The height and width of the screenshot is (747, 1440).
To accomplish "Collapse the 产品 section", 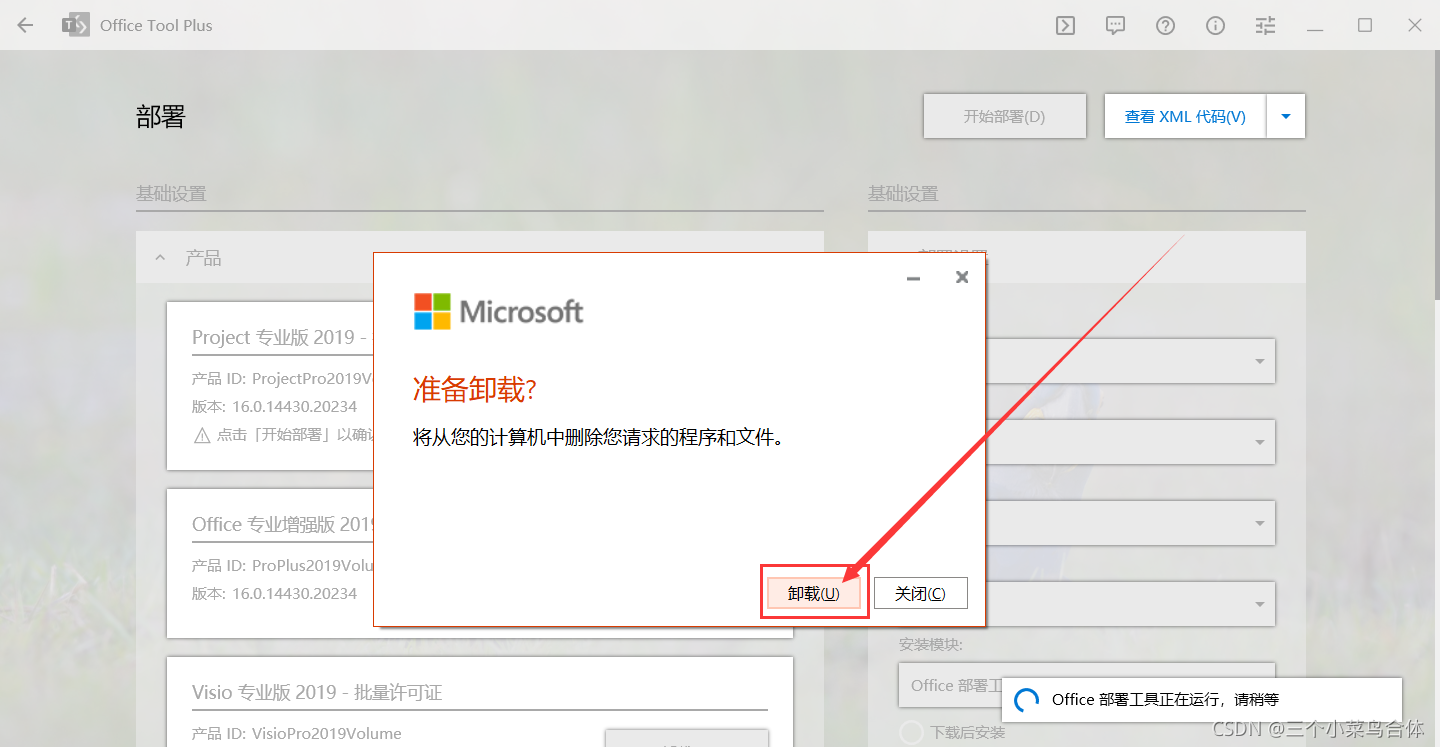I will point(160,257).
